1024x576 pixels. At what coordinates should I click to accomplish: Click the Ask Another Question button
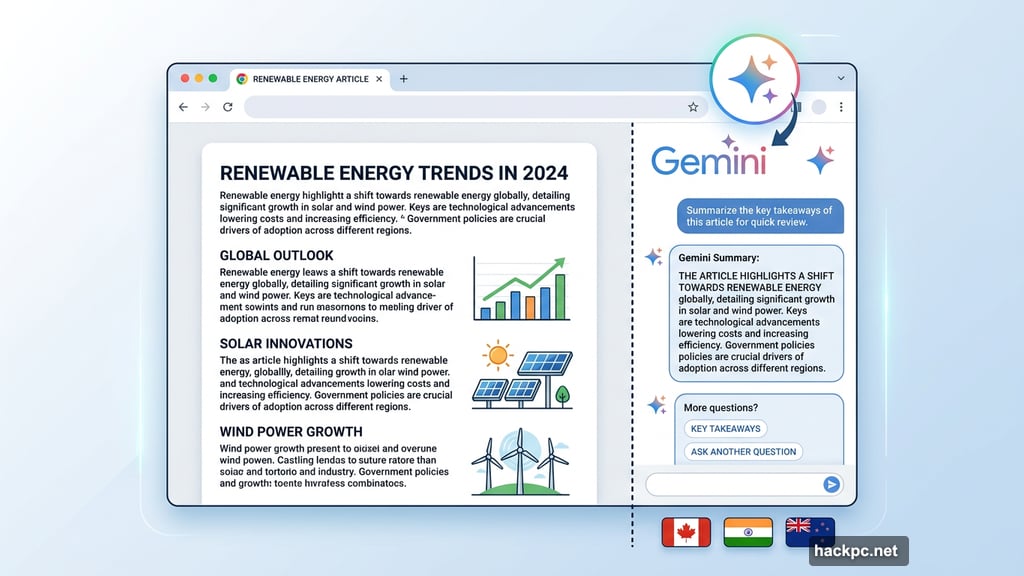pos(743,451)
